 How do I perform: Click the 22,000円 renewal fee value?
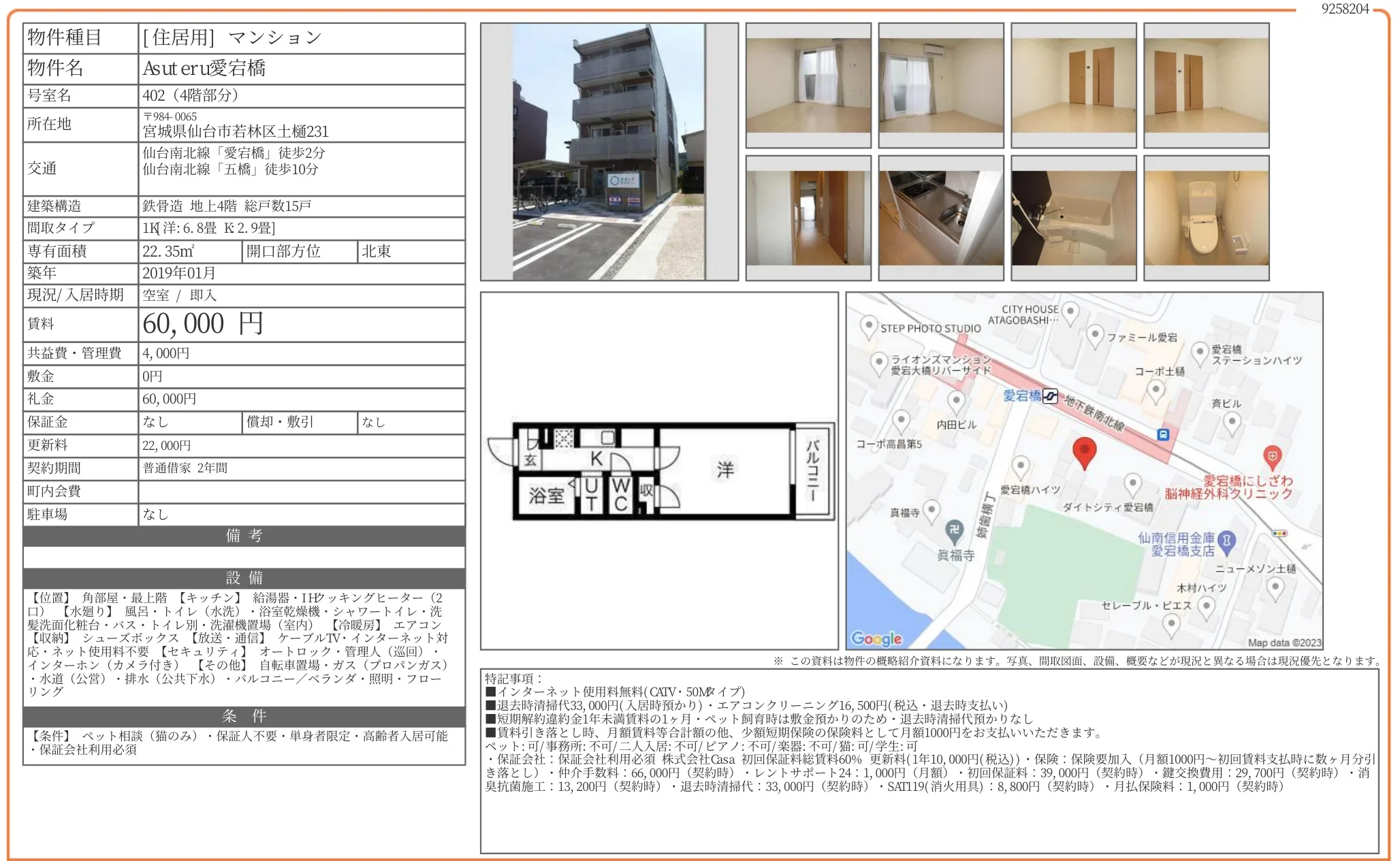click(167, 446)
